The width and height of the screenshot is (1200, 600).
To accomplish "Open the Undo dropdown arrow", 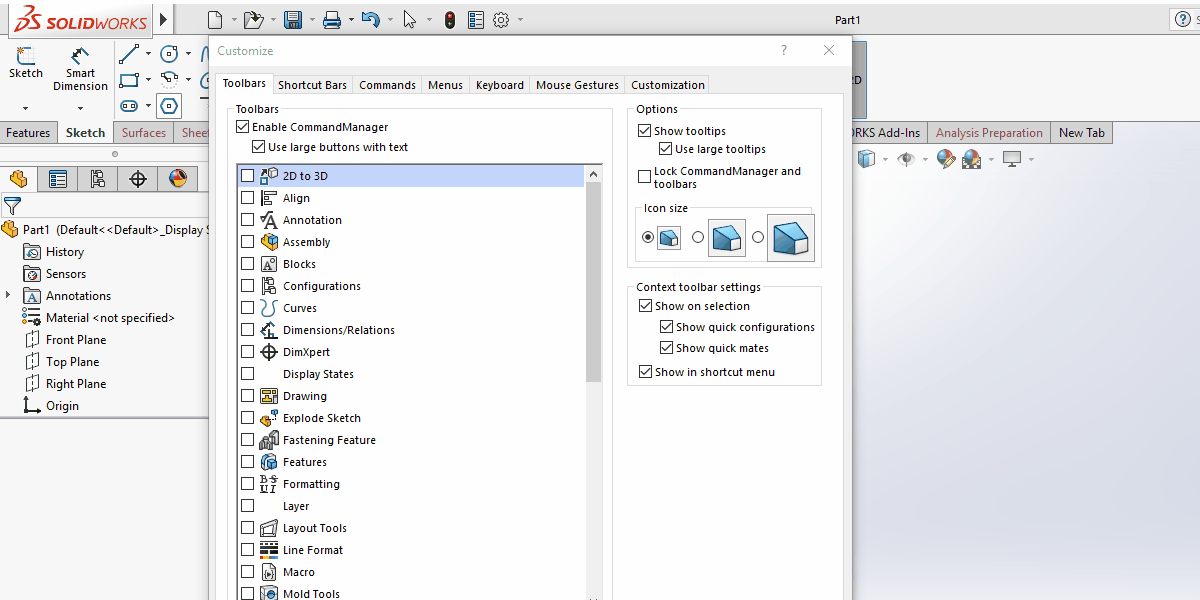I will coord(389,20).
